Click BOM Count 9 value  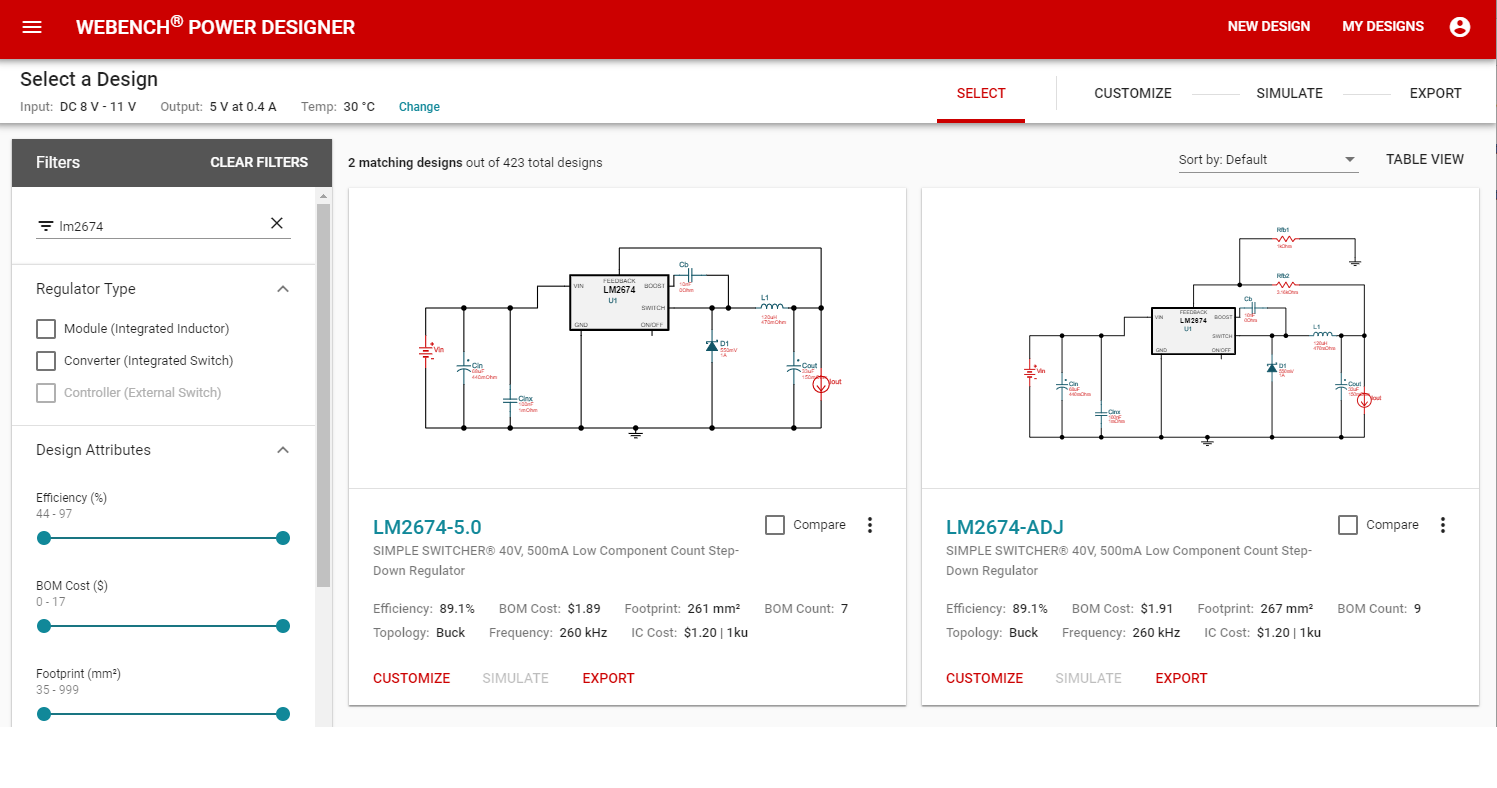point(1417,608)
